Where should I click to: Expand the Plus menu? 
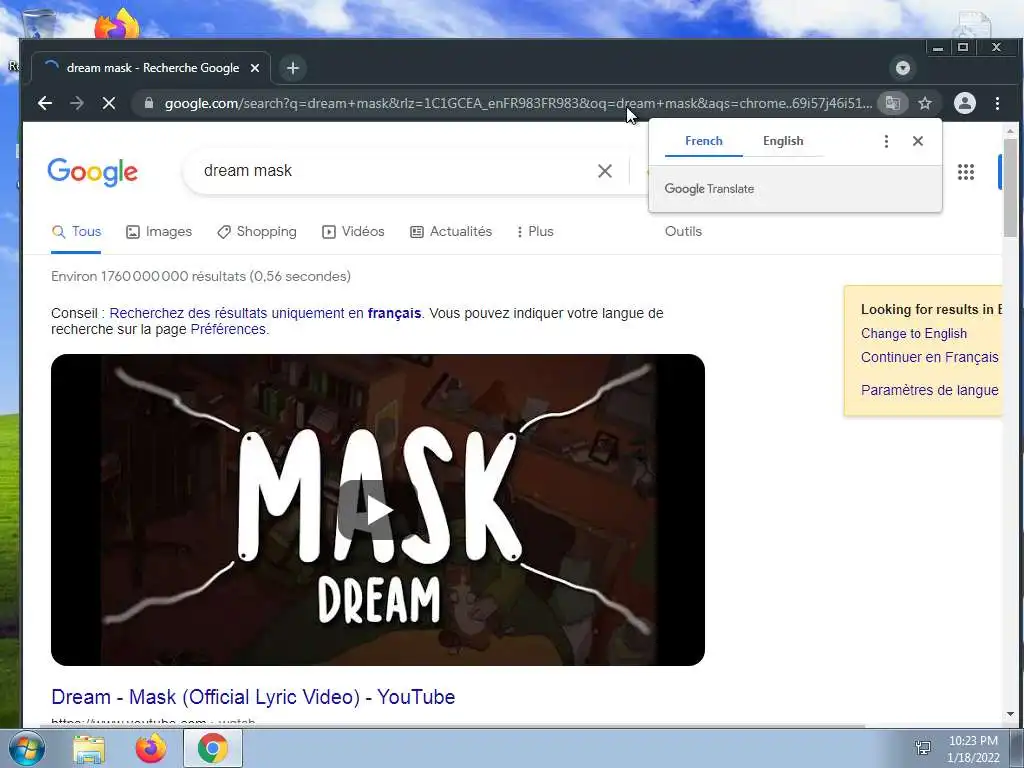(535, 232)
